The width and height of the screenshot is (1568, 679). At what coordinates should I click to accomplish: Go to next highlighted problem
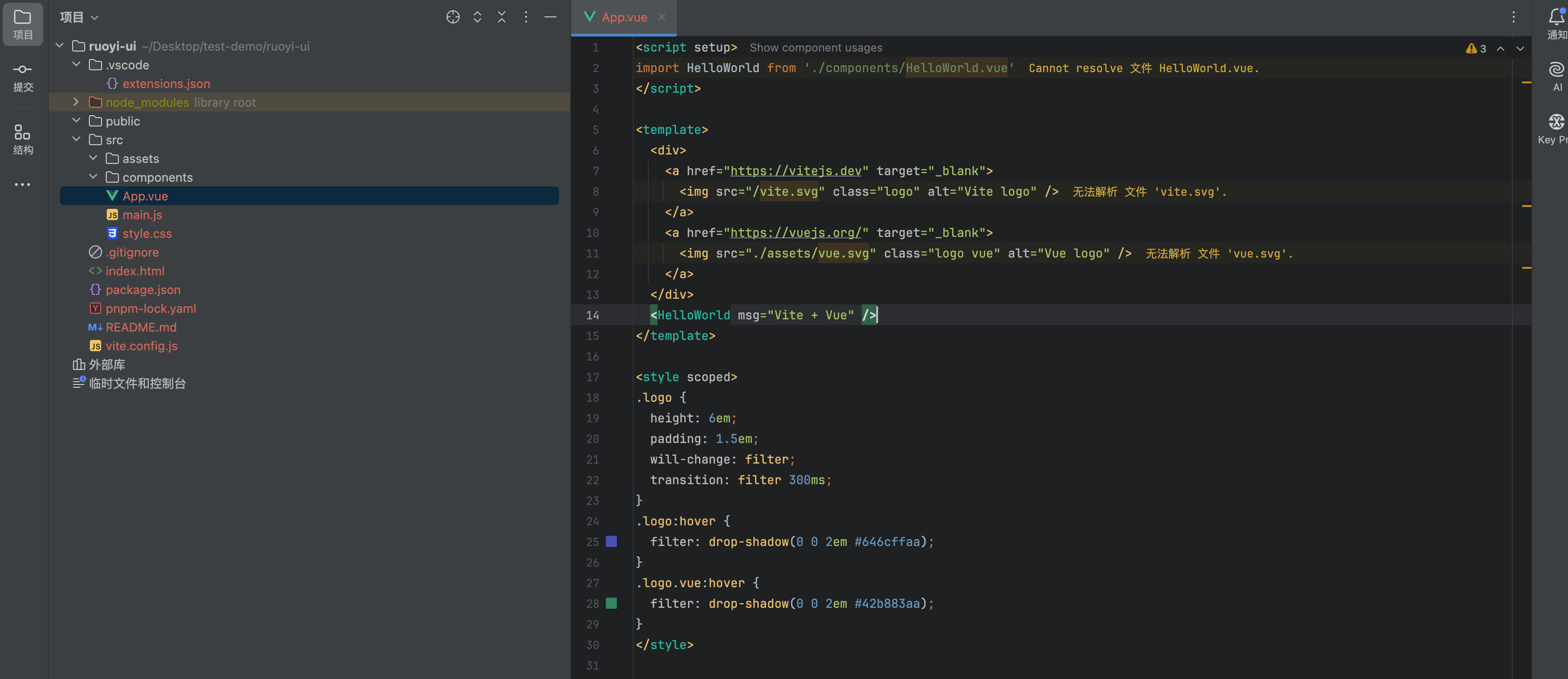pyautogui.click(x=1520, y=48)
